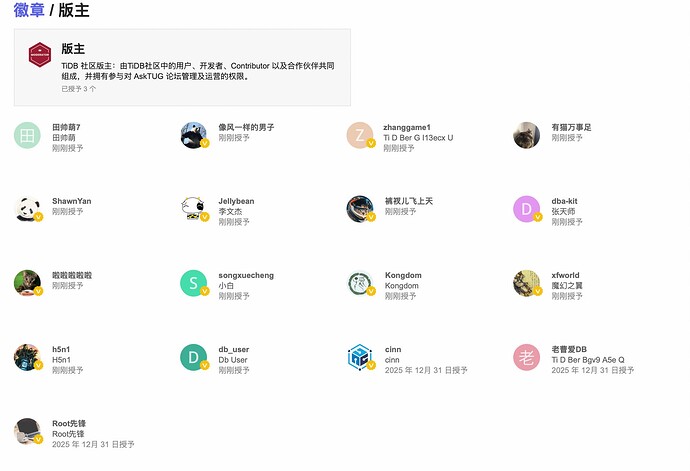Open username link xfworld

click(x=565, y=275)
